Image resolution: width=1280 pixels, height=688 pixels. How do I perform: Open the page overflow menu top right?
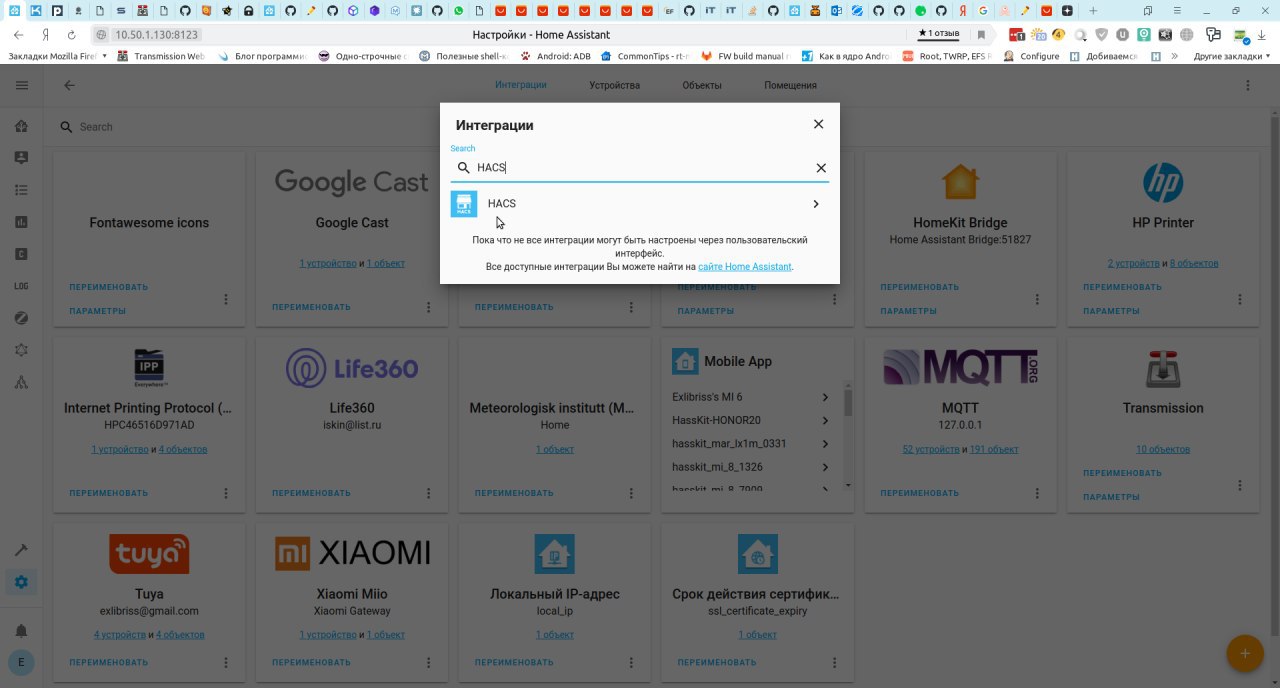pyautogui.click(x=1248, y=86)
